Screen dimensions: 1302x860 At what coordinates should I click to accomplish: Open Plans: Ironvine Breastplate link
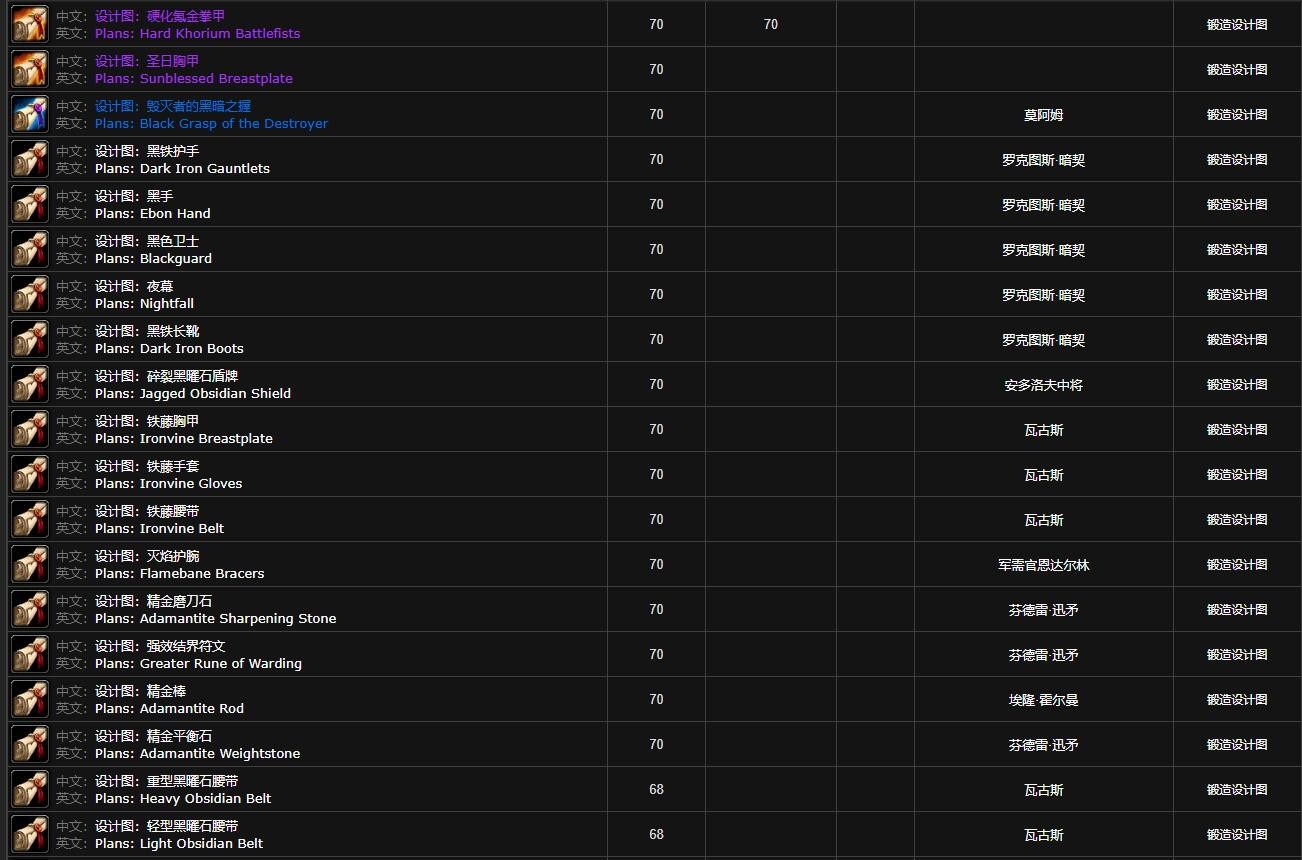(183, 438)
